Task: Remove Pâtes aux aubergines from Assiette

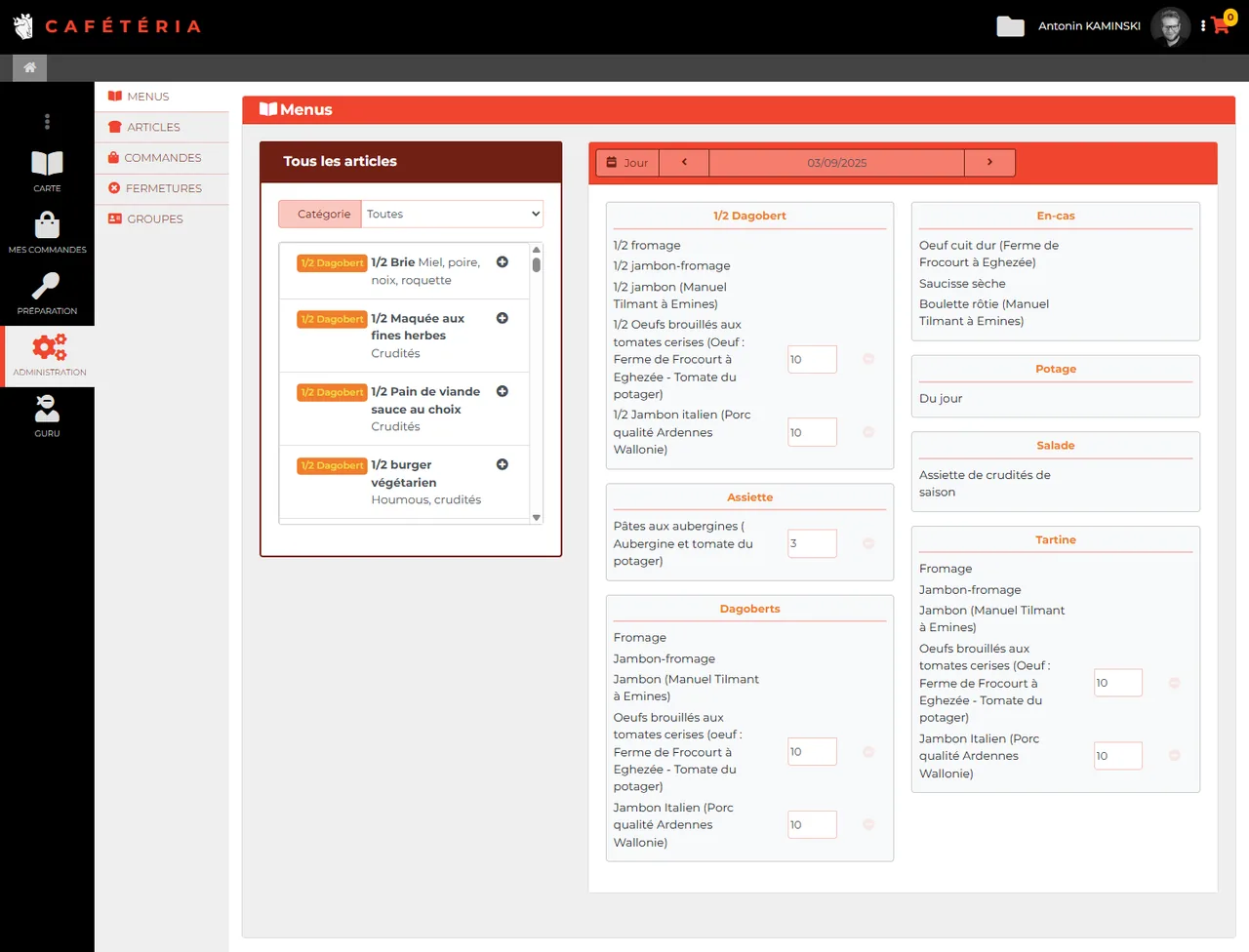Action: [x=868, y=543]
